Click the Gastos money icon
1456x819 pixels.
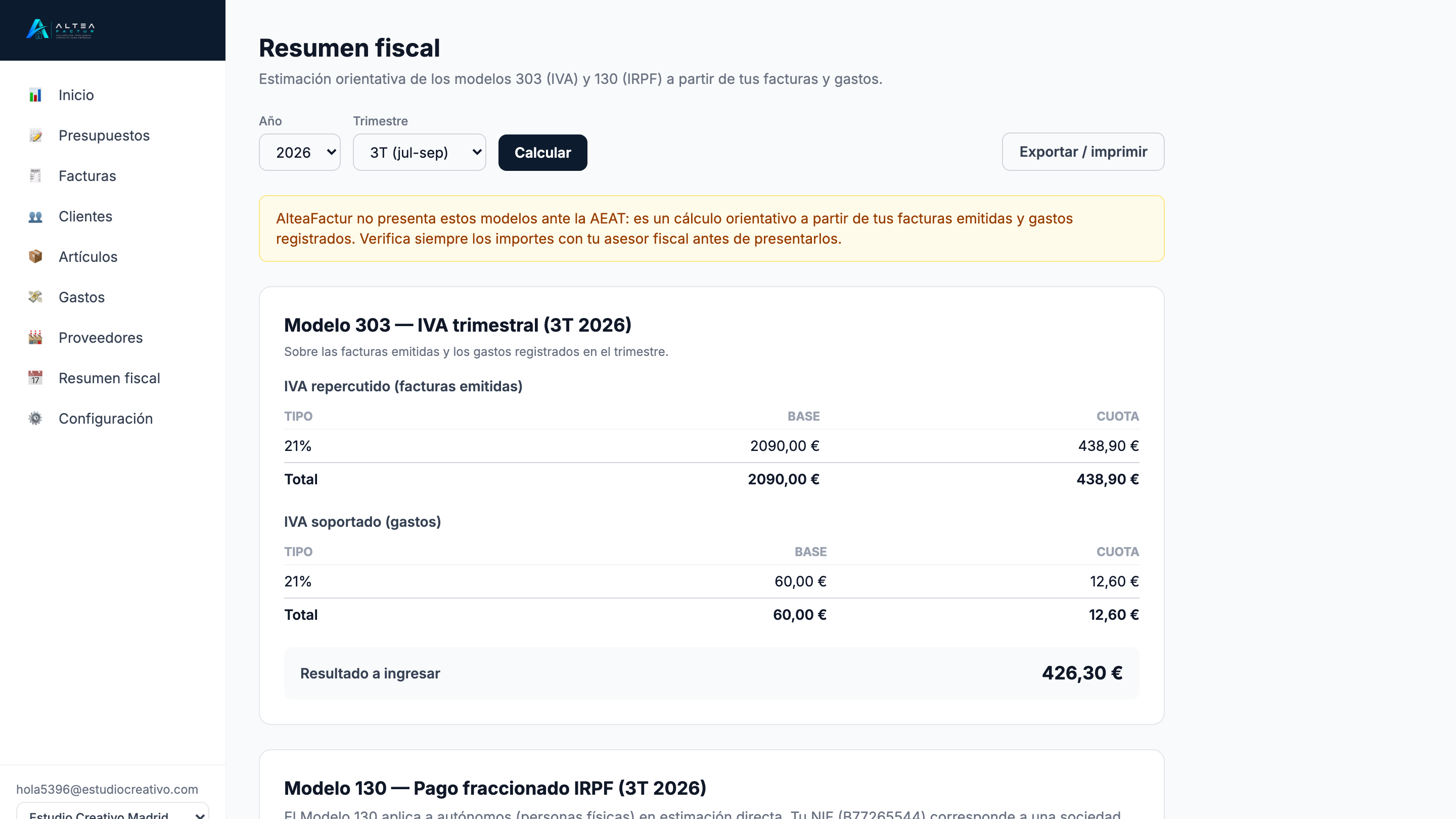point(35,297)
